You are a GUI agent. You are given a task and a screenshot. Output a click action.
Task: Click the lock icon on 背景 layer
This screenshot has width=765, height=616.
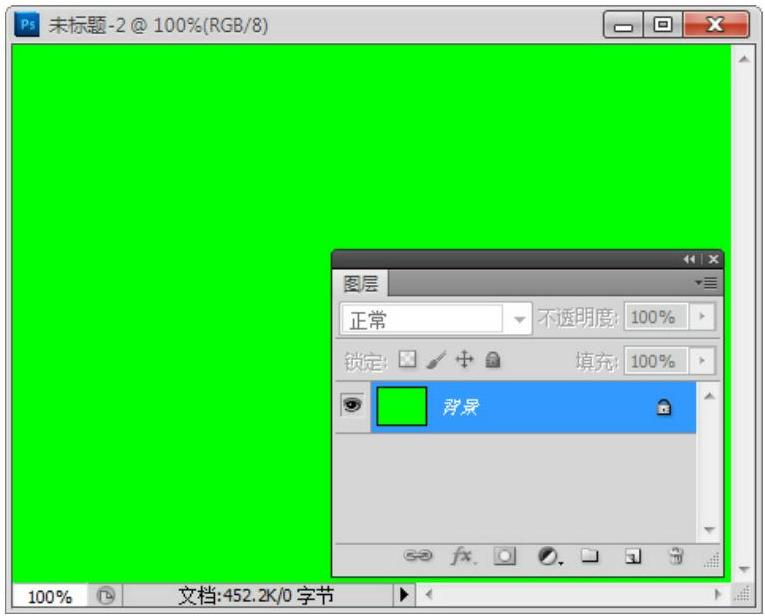662,407
